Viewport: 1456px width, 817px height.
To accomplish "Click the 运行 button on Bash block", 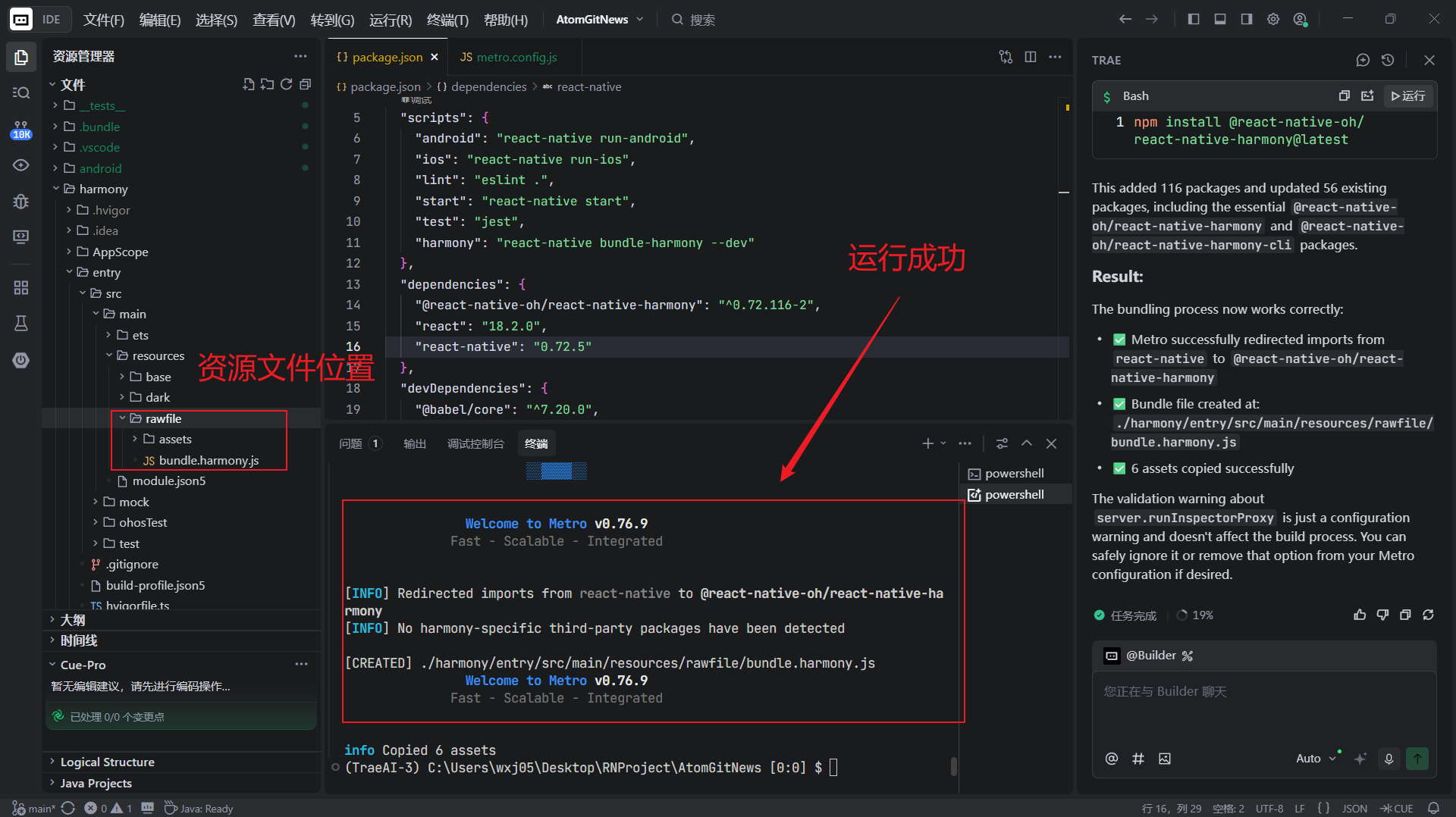I will click(x=1408, y=95).
